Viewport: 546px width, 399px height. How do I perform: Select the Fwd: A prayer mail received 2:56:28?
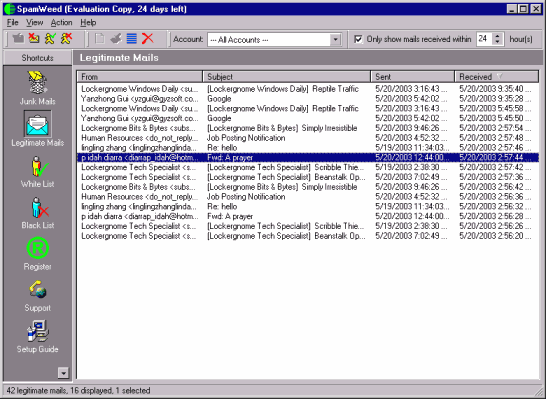tap(308, 216)
